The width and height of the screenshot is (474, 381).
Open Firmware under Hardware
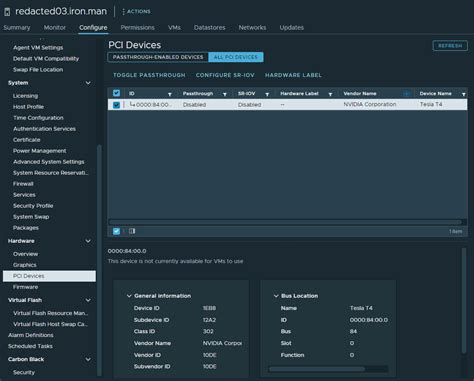(25, 287)
